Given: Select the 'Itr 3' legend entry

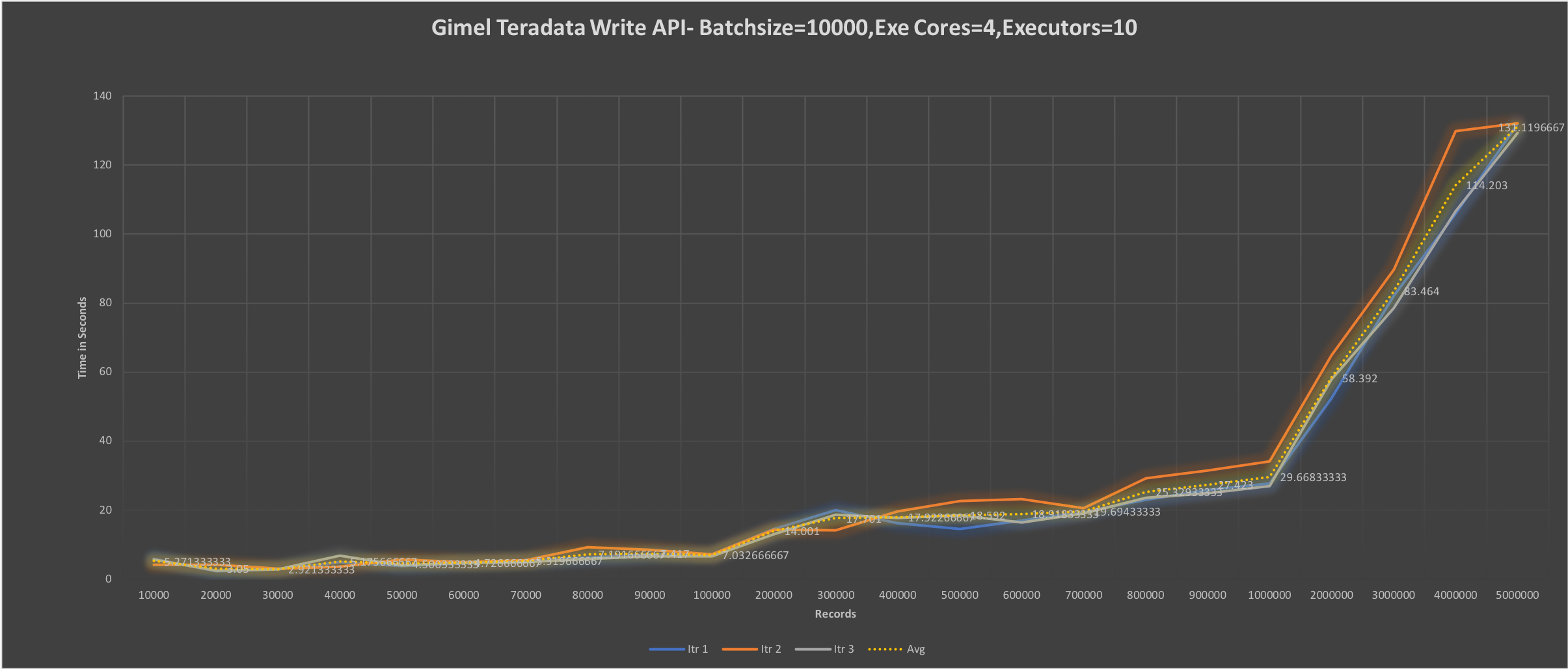Looking at the screenshot, I should 824,649.
